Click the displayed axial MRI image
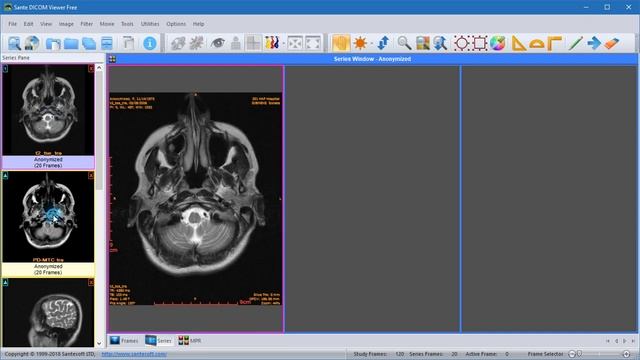The width and height of the screenshot is (640, 360). (196, 199)
